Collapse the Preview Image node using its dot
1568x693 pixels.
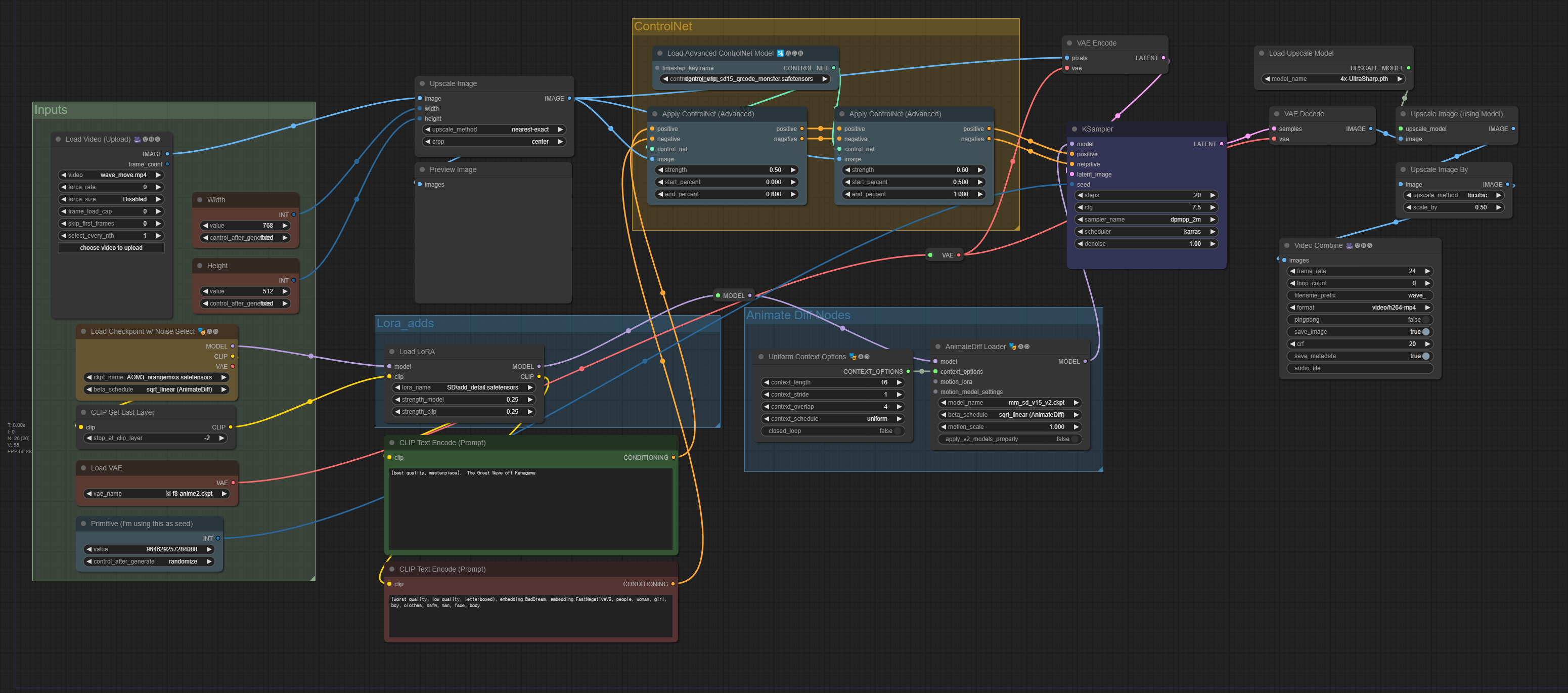tap(422, 170)
